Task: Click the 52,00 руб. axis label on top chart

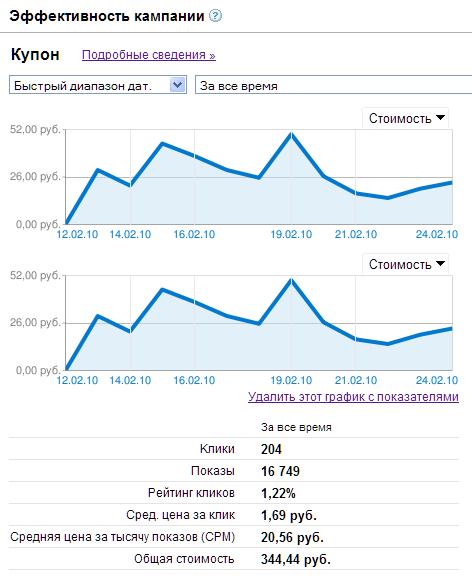Action: point(35,129)
